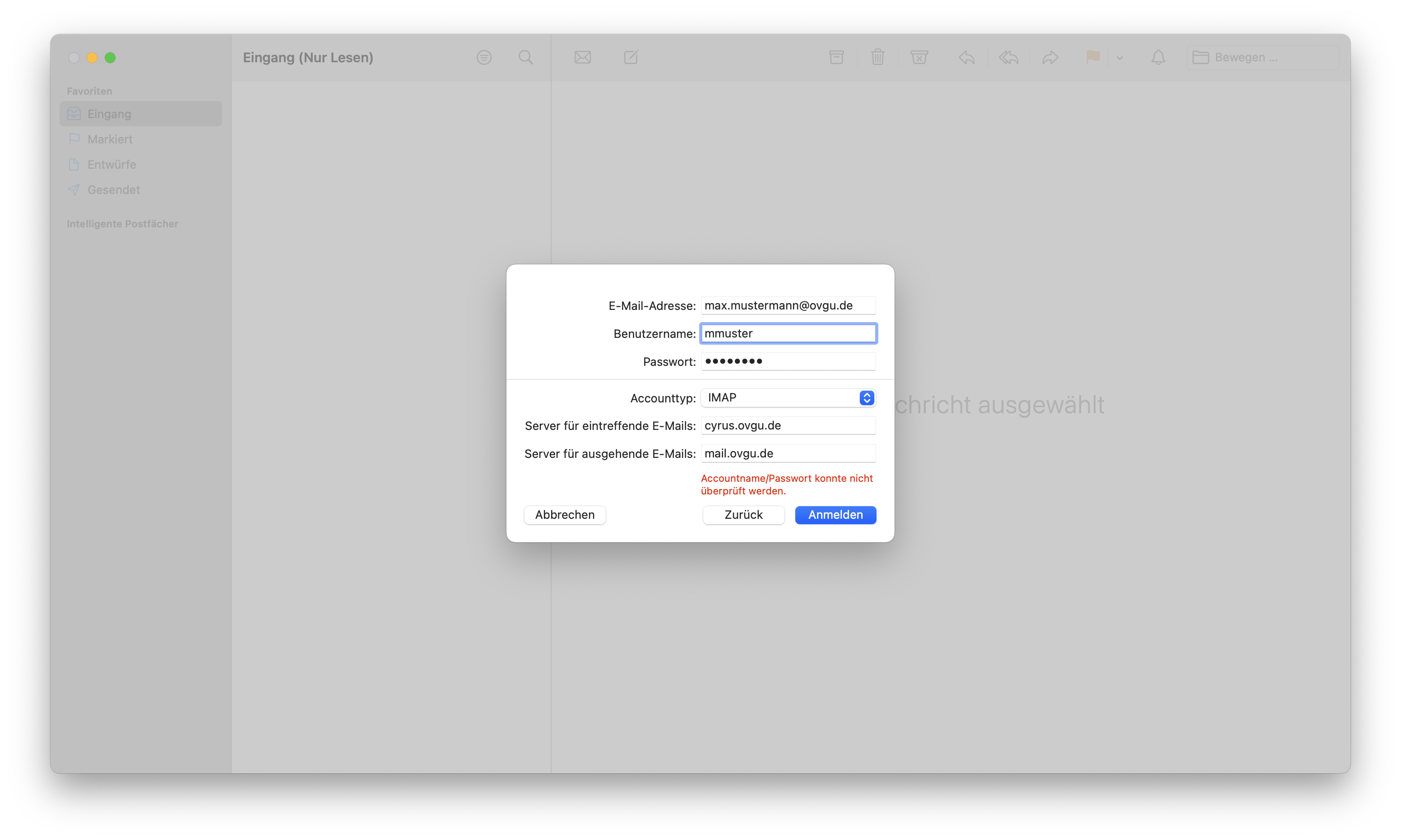Expand the flag color chevron
Image resolution: width=1401 pixels, height=840 pixels.
click(x=1119, y=58)
